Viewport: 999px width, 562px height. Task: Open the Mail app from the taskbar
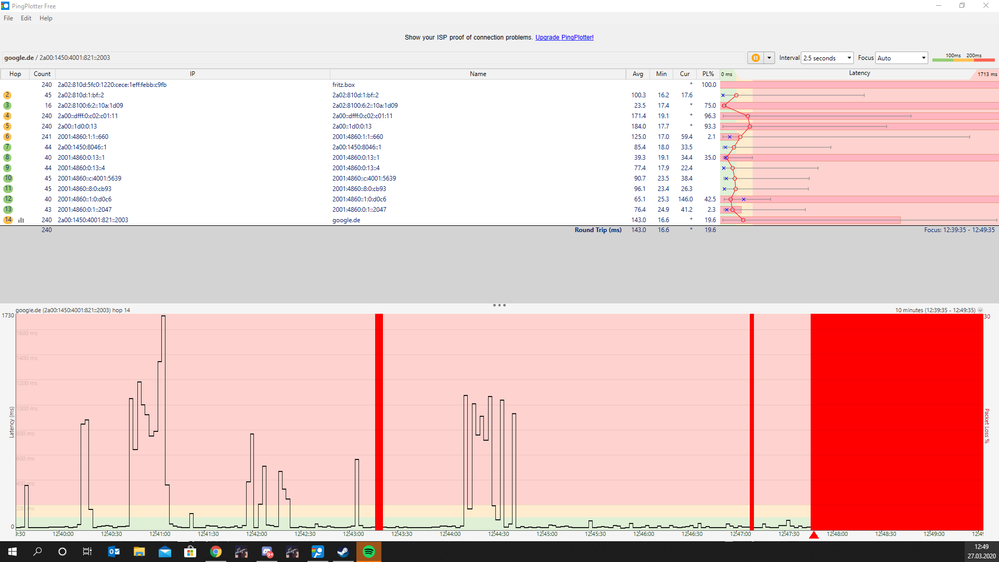click(164, 552)
